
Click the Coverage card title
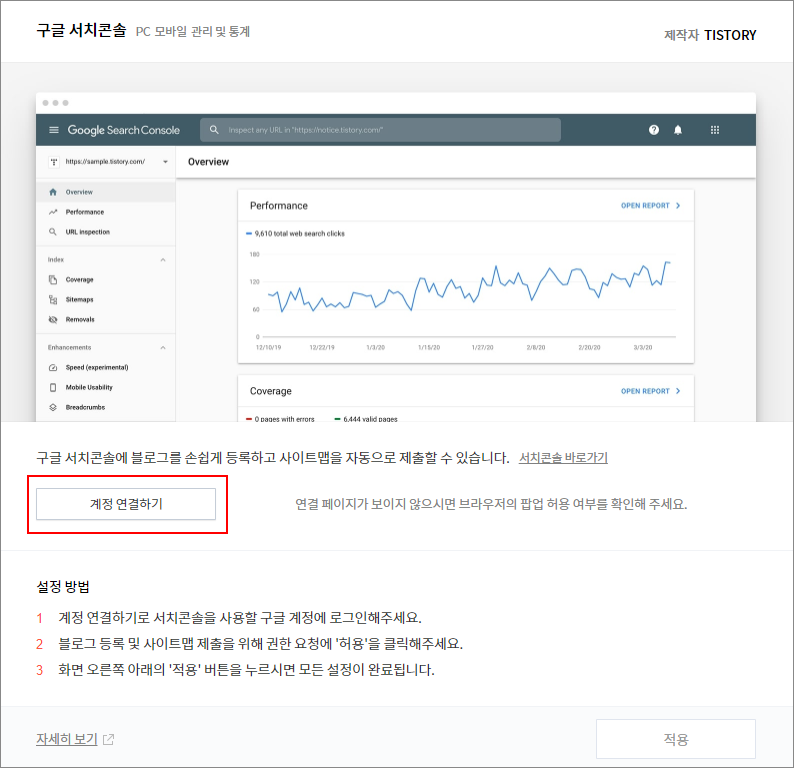[270, 391]
